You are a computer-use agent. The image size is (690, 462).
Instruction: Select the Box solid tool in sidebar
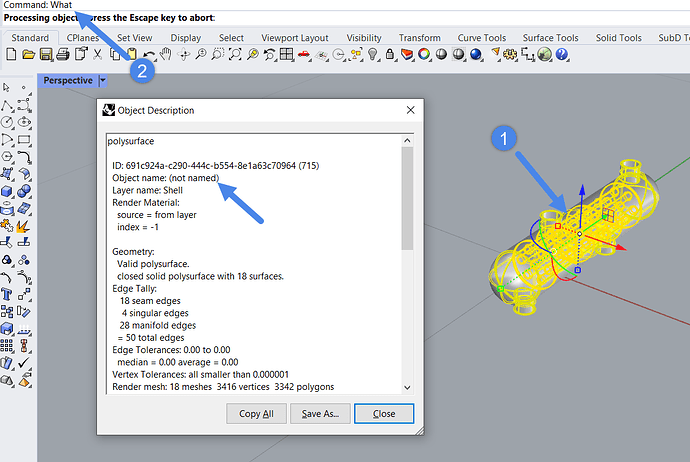click(x=9, y=191)
